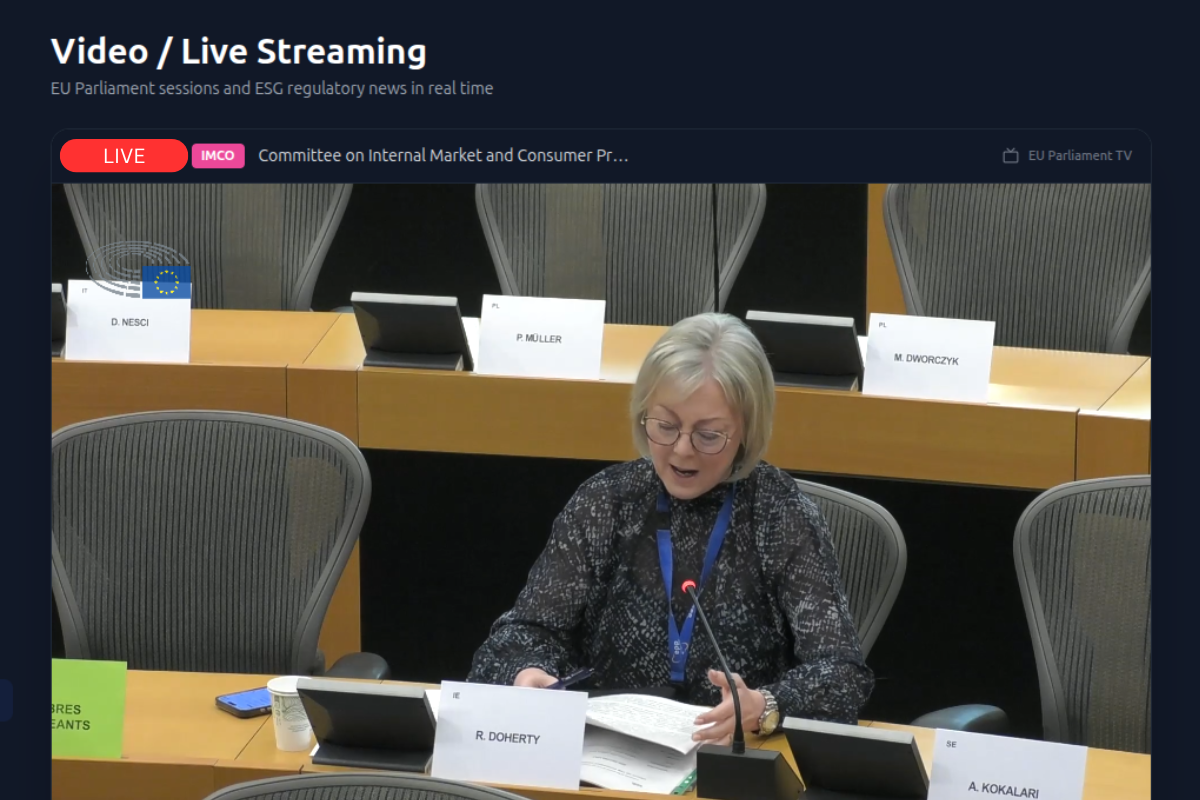Click the truncated Committee on Internal Market title
Screen dimensions: 1200x800
pyautogui.click(x=443, y=156)
